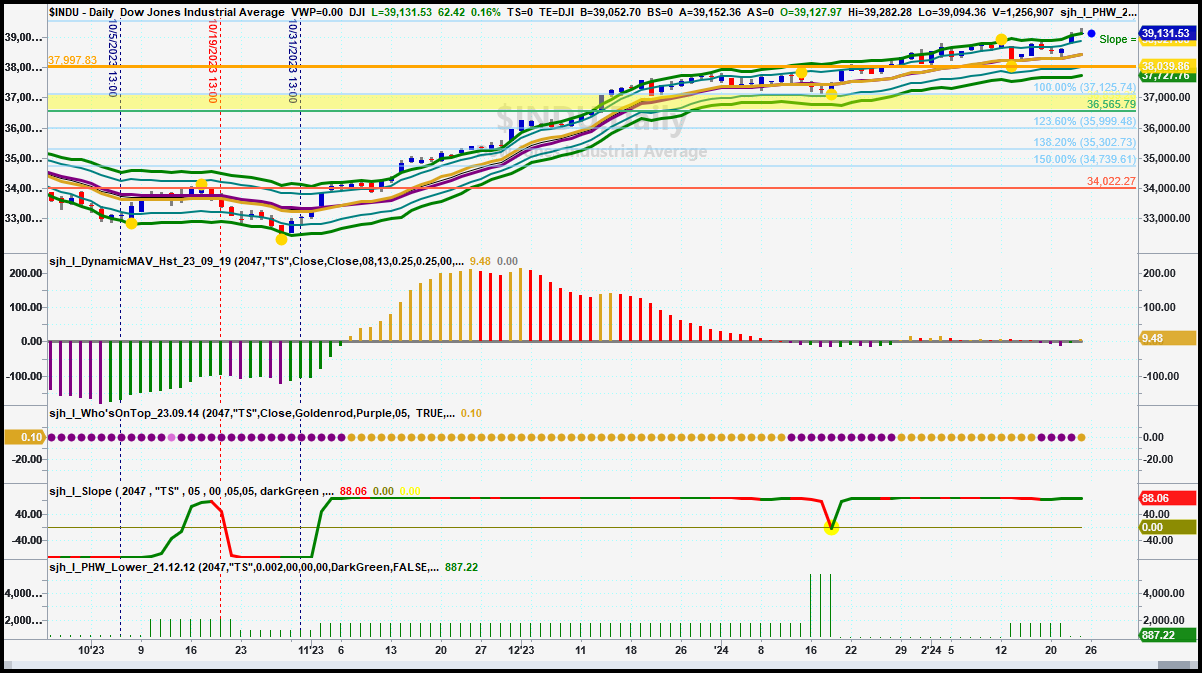Click green 887.22 in the PHW_Lower title
The height and width of the screenshot is (673, 1202).
click(459, 566)
